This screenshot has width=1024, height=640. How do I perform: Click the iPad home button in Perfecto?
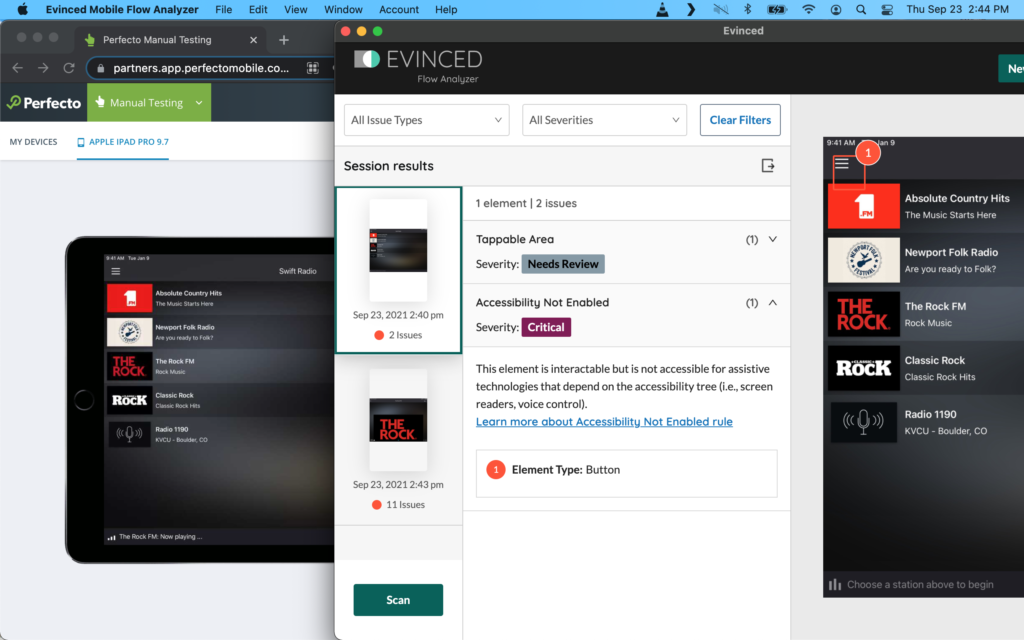click(84, 400)
